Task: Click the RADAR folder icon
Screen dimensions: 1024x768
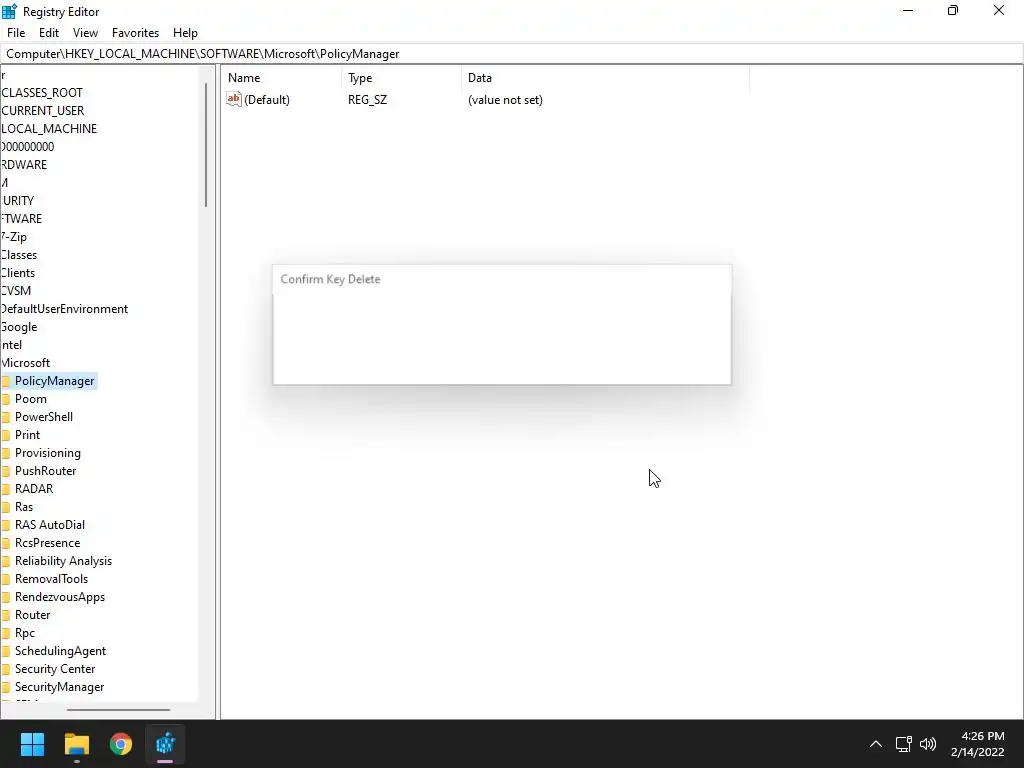Action: coord(5,489)
